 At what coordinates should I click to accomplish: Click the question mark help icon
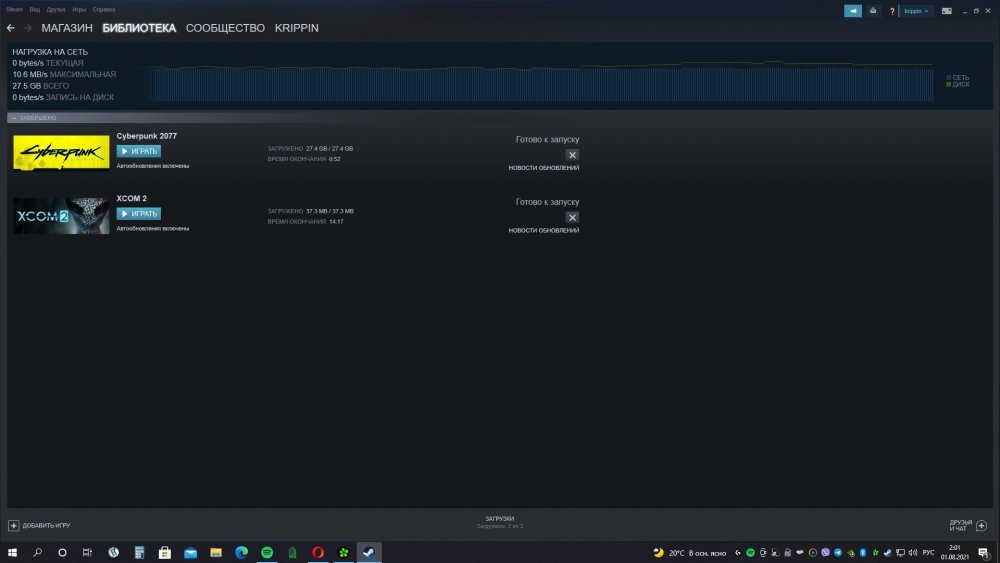[x=891, y=11]
